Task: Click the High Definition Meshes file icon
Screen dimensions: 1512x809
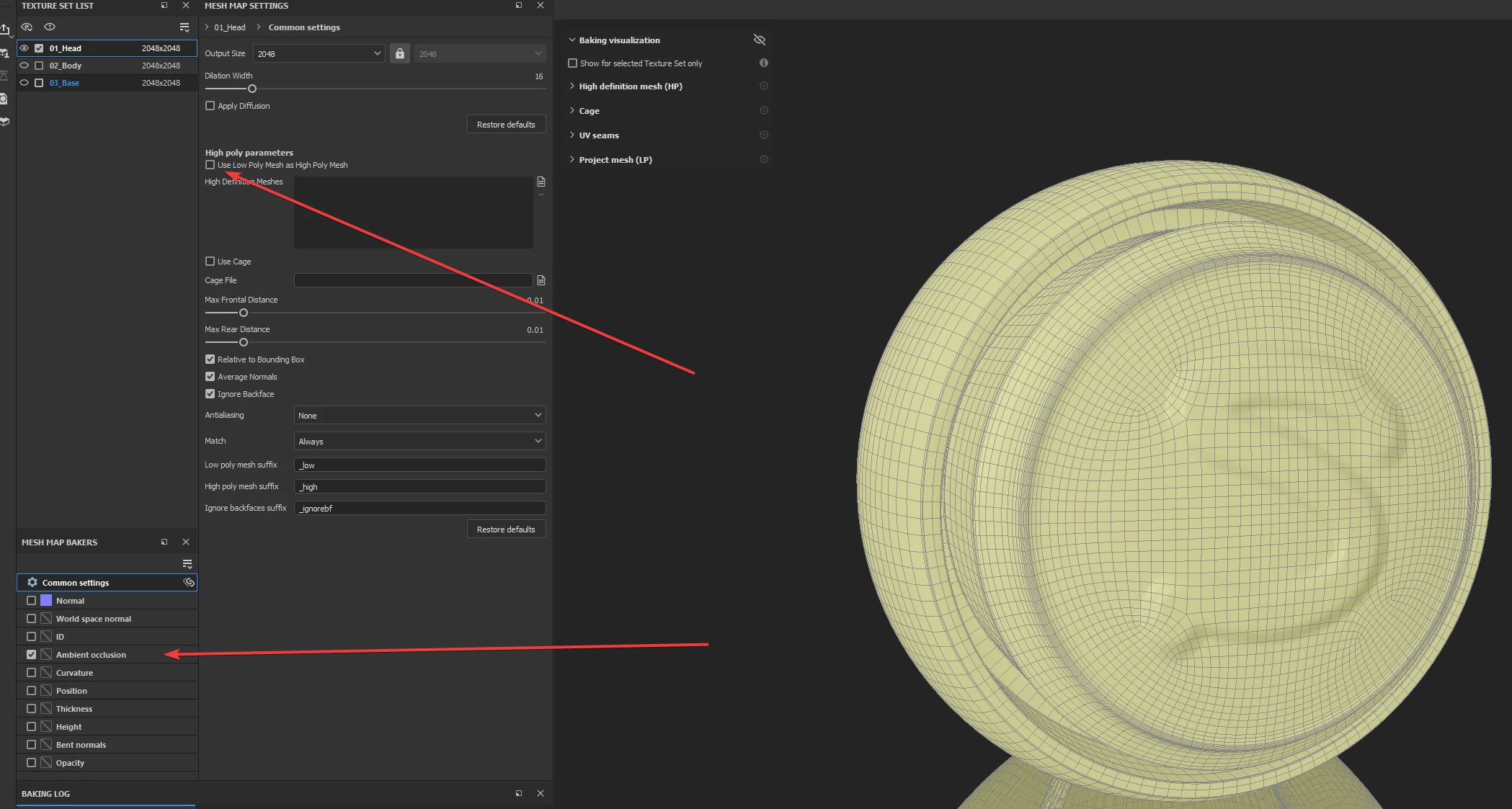Action: pos(541,182)
